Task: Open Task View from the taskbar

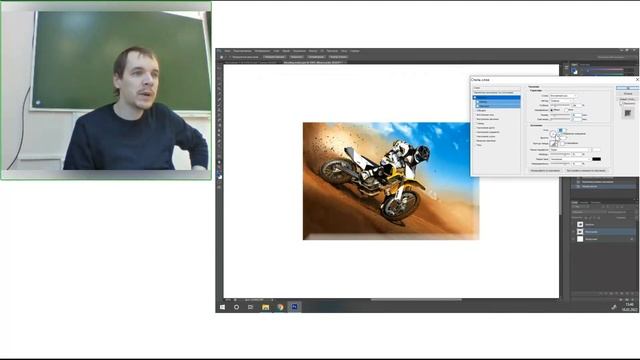Action: pos(250,307)
